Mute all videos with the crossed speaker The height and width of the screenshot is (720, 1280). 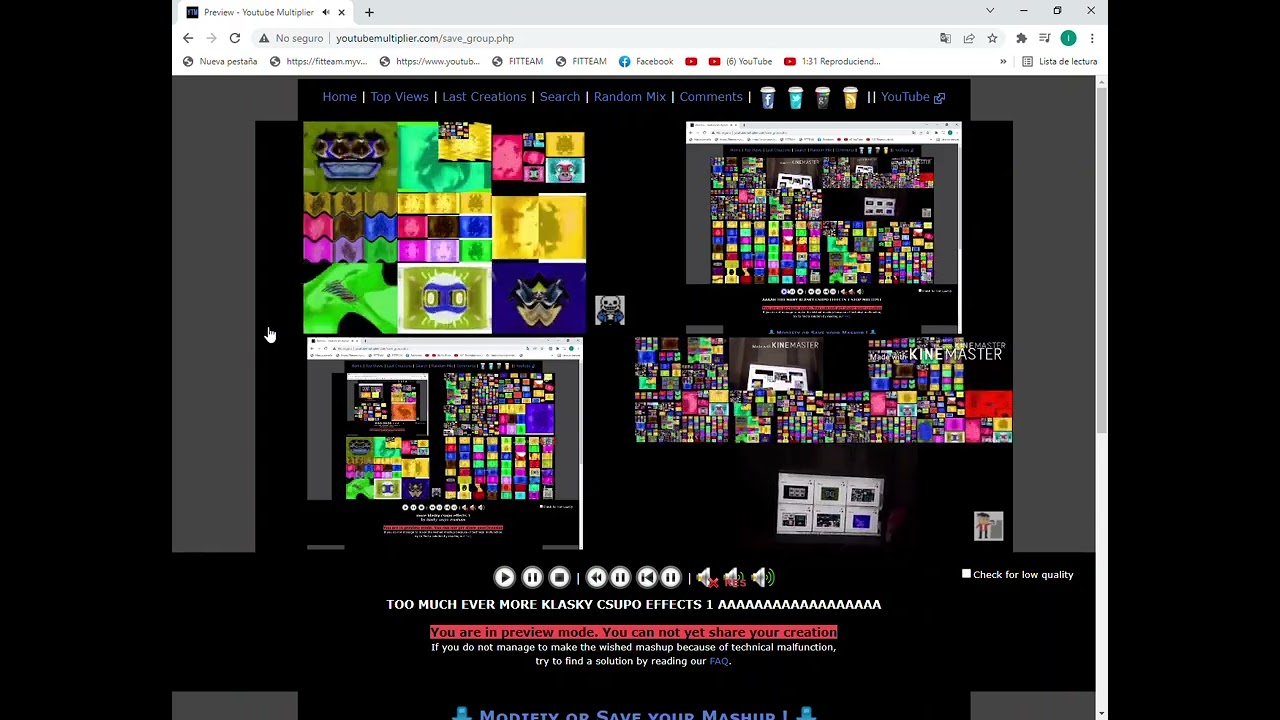[x=707, y=577]
